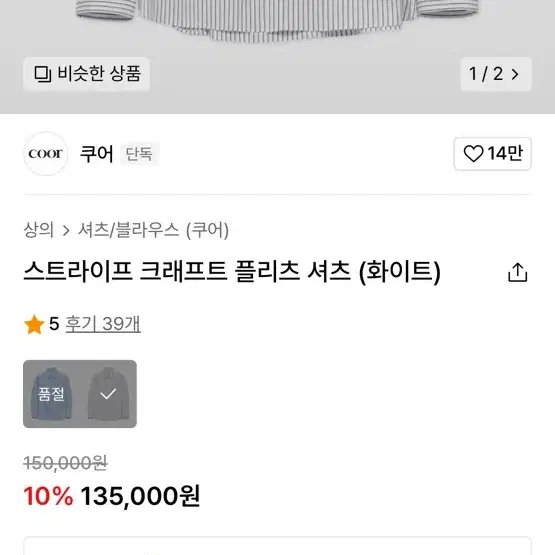Open the coor brand logo
Screen dimensions: 555x555
coord(46,154)
